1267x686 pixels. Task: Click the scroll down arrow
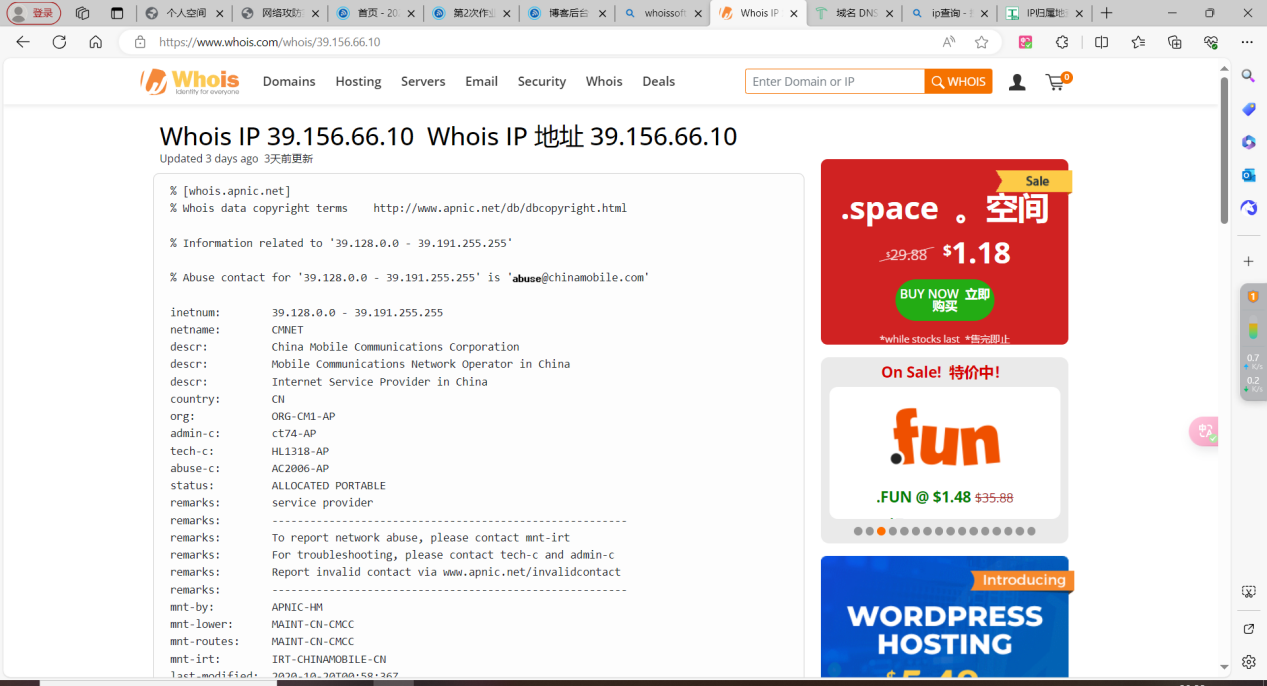[x=1224, y=667]
